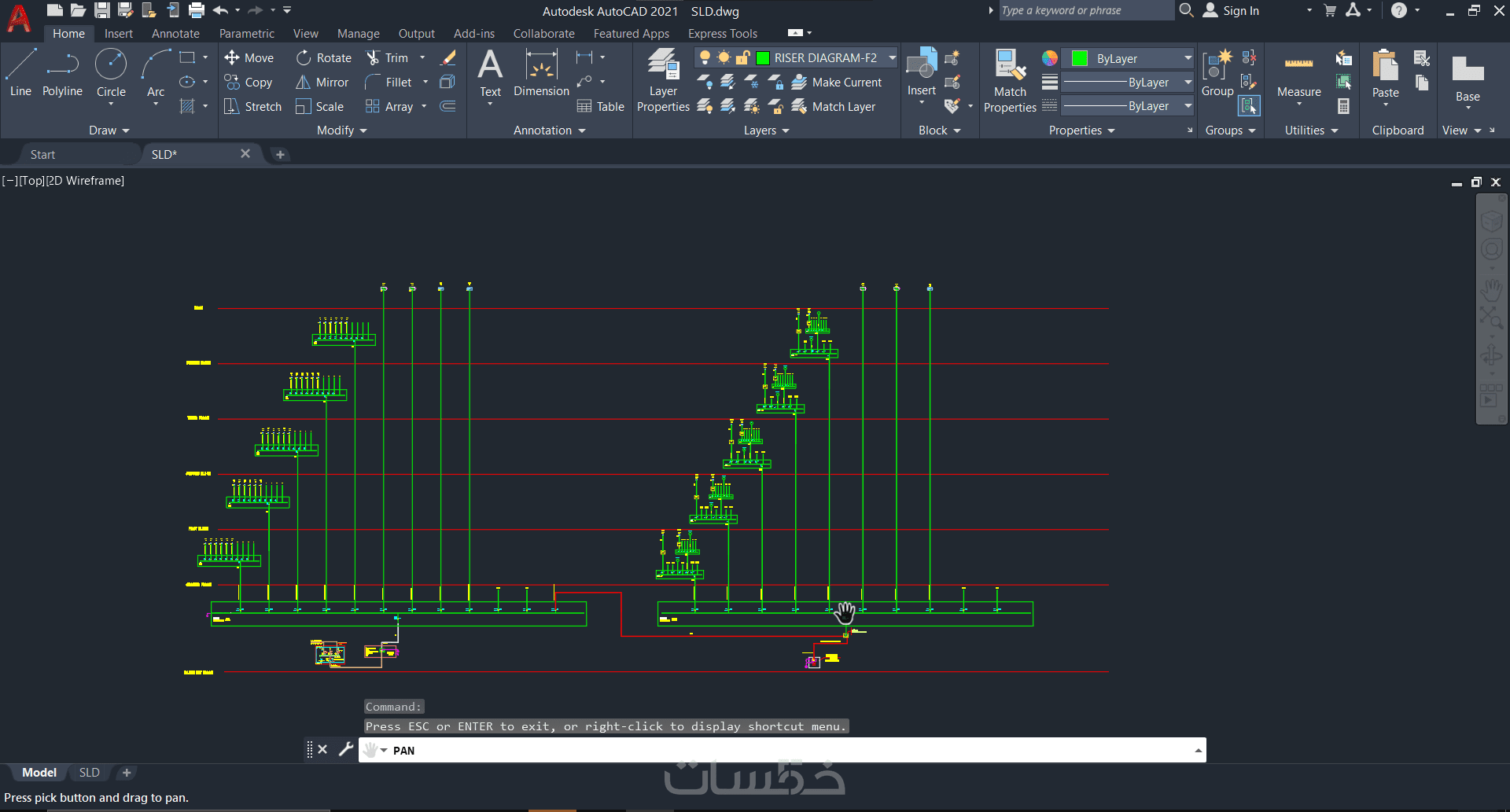Click Sign In

pos(1232,10)
